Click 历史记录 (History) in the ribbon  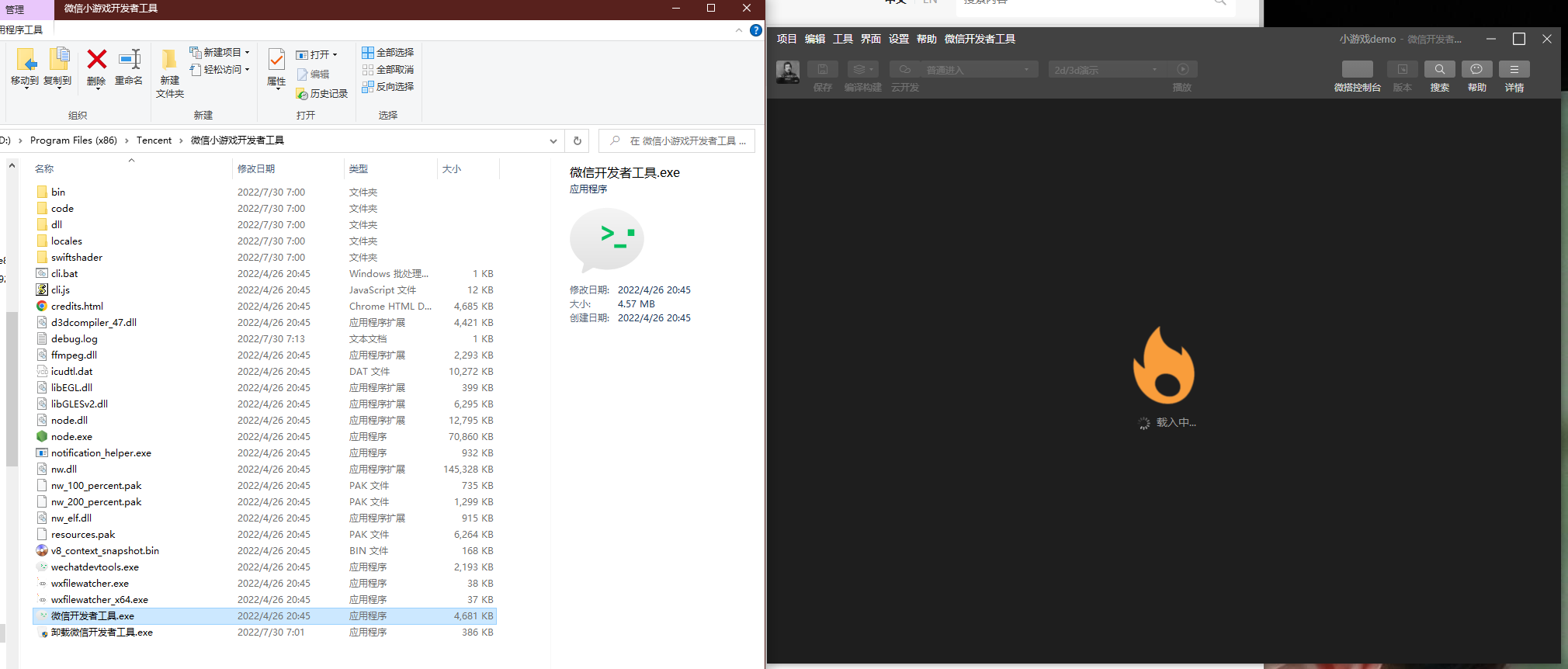click(321, 94)
